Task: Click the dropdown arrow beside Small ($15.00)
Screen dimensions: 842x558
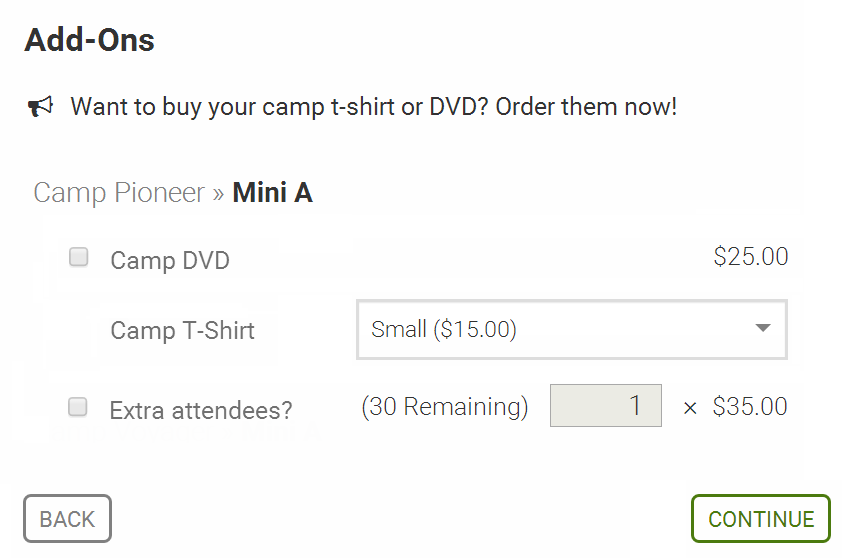Action: pyautogui.click(x=763, y=328)
